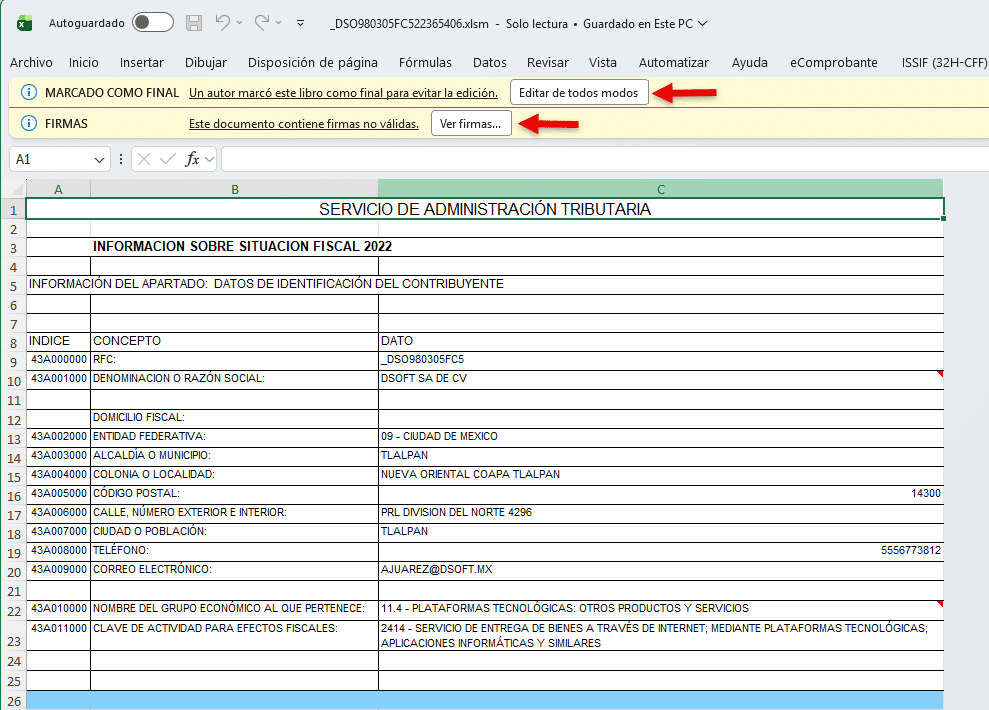Click the Excel app icon in title bar
This screenshot has height=710, width=989.
[25, 22]
